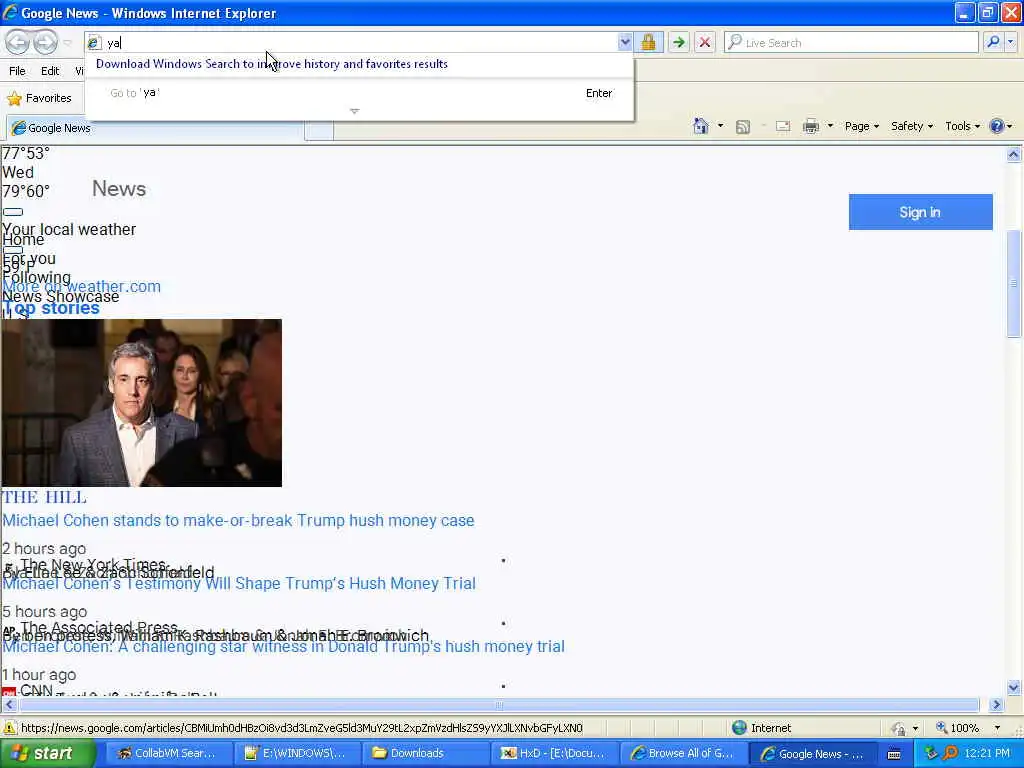Open the privacy status dropdown arrow

(916, 728)
